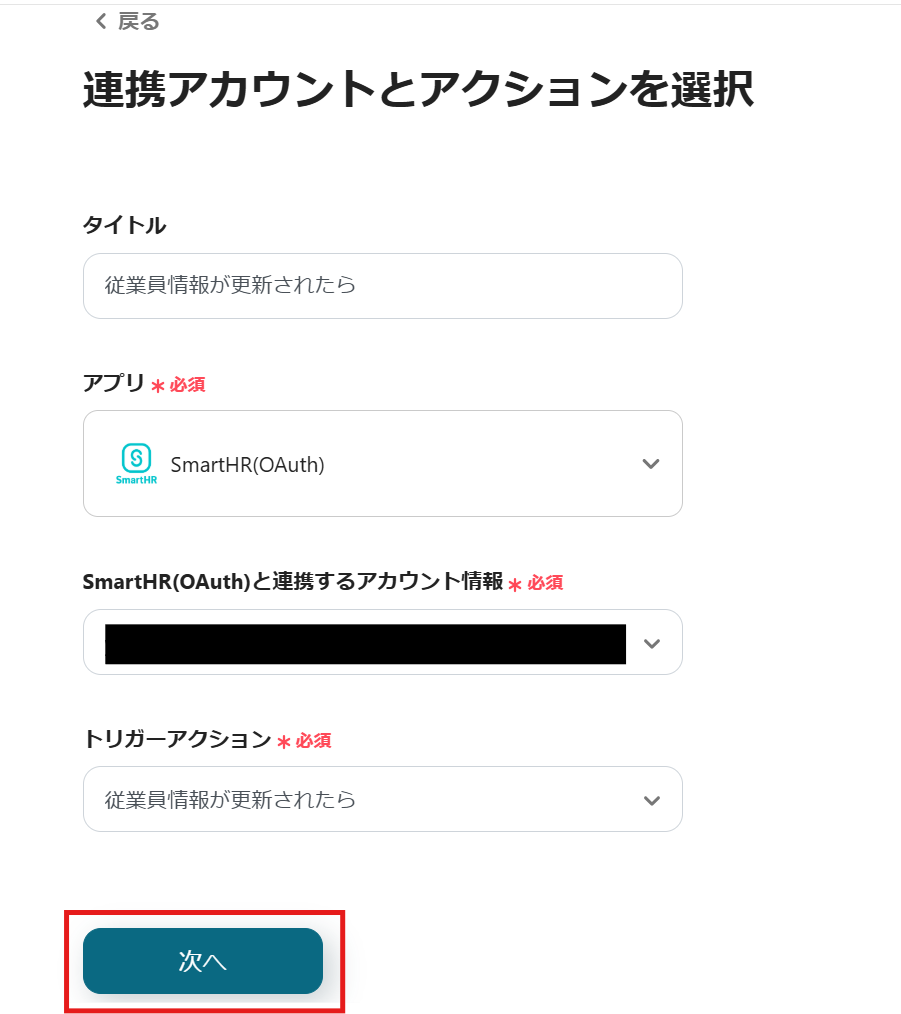Screen dimensions: 901x1014
Task: Click the red 必須 badge beside トリガーアクション
Action: [x=315, y=740]
